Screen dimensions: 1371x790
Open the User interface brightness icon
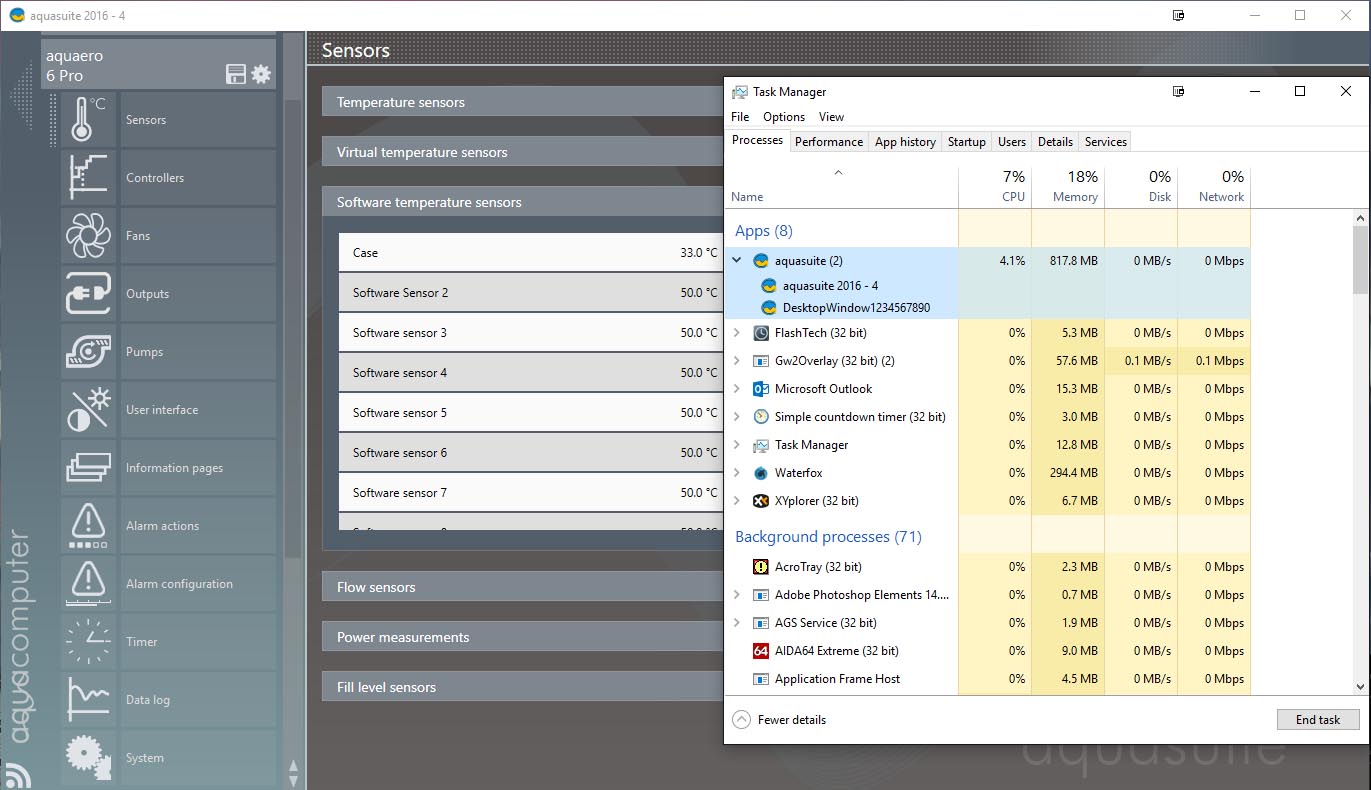(88, 410)
